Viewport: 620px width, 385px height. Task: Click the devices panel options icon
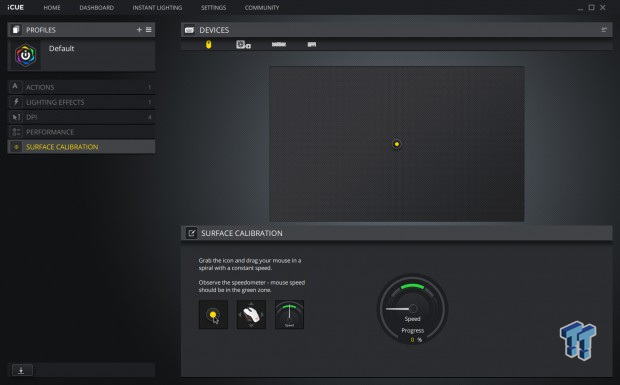point(604,30)
